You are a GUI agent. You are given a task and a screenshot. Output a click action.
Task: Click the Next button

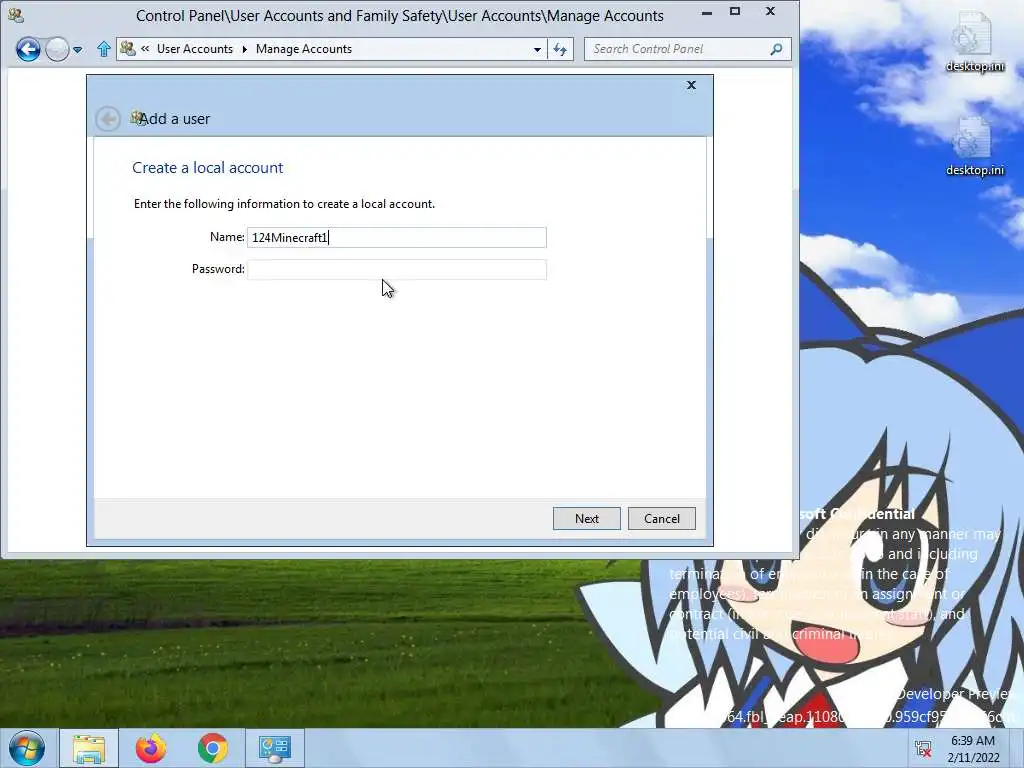tap(586, 519)
